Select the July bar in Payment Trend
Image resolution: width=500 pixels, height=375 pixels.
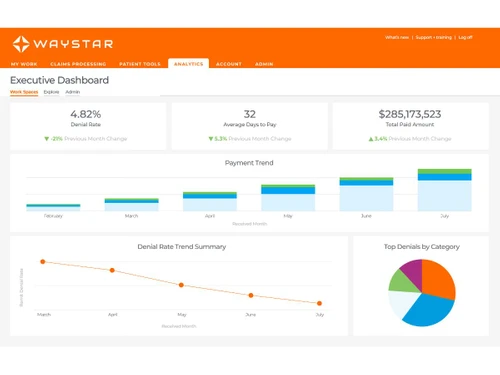tap(445, 190)
